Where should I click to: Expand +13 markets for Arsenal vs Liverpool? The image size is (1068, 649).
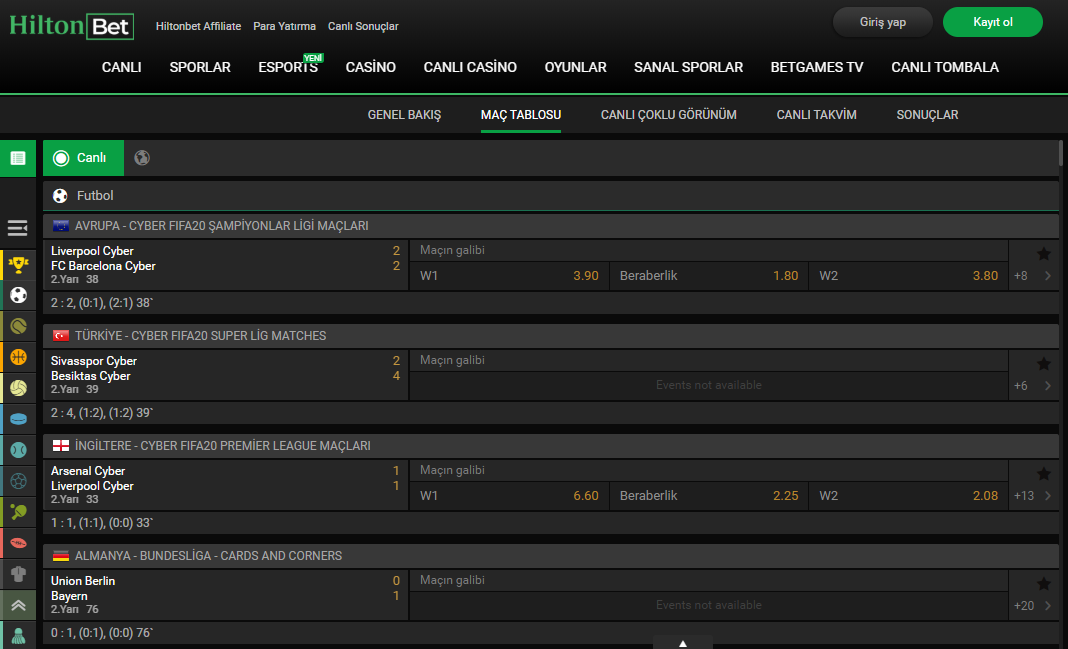[x=1033, y=496]
